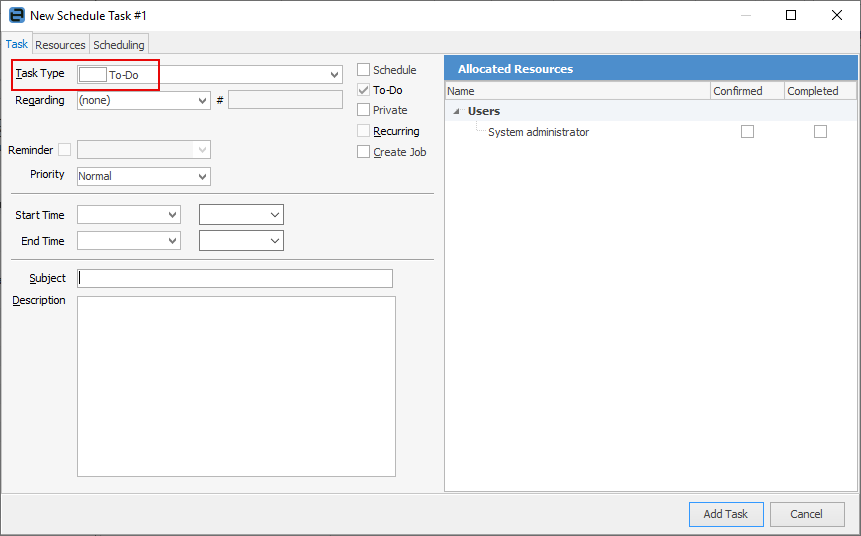Enable the Create Job checkbox
The image size is (861, 536).
coord(364,152)
